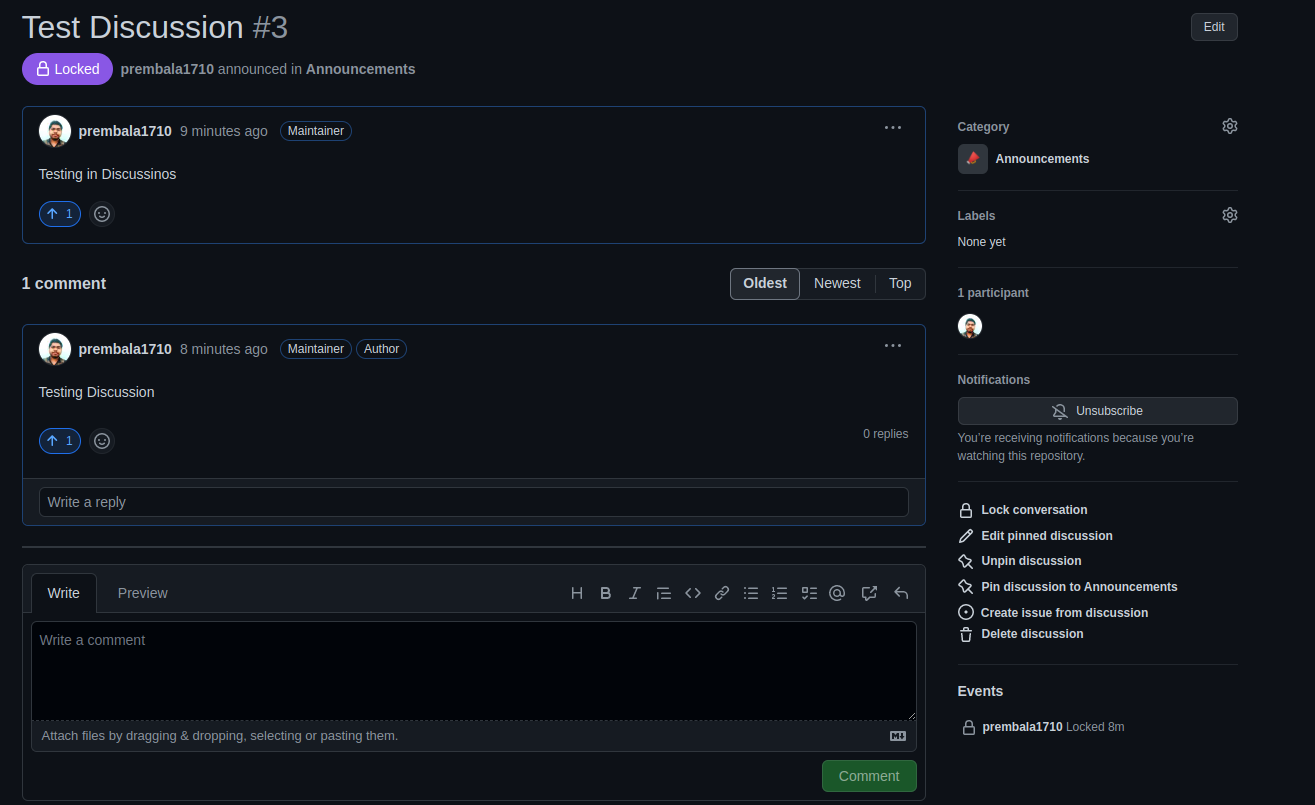
Task: Open the three-dot menu on original post
Action: 893,128
